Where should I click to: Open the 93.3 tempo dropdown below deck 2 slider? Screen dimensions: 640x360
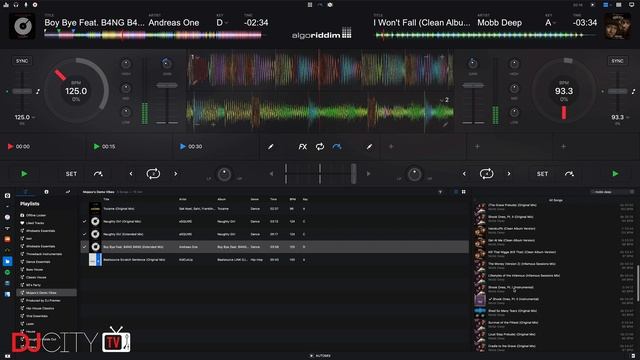pos(620,117)
